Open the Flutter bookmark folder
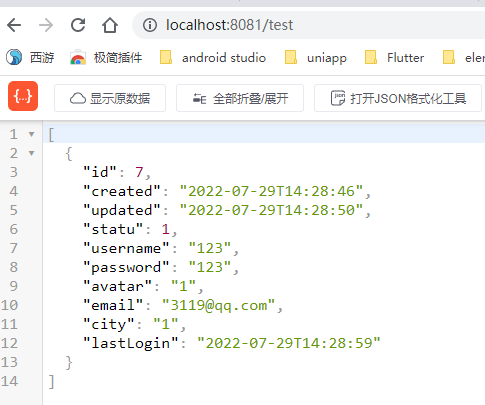 [394, 58]
